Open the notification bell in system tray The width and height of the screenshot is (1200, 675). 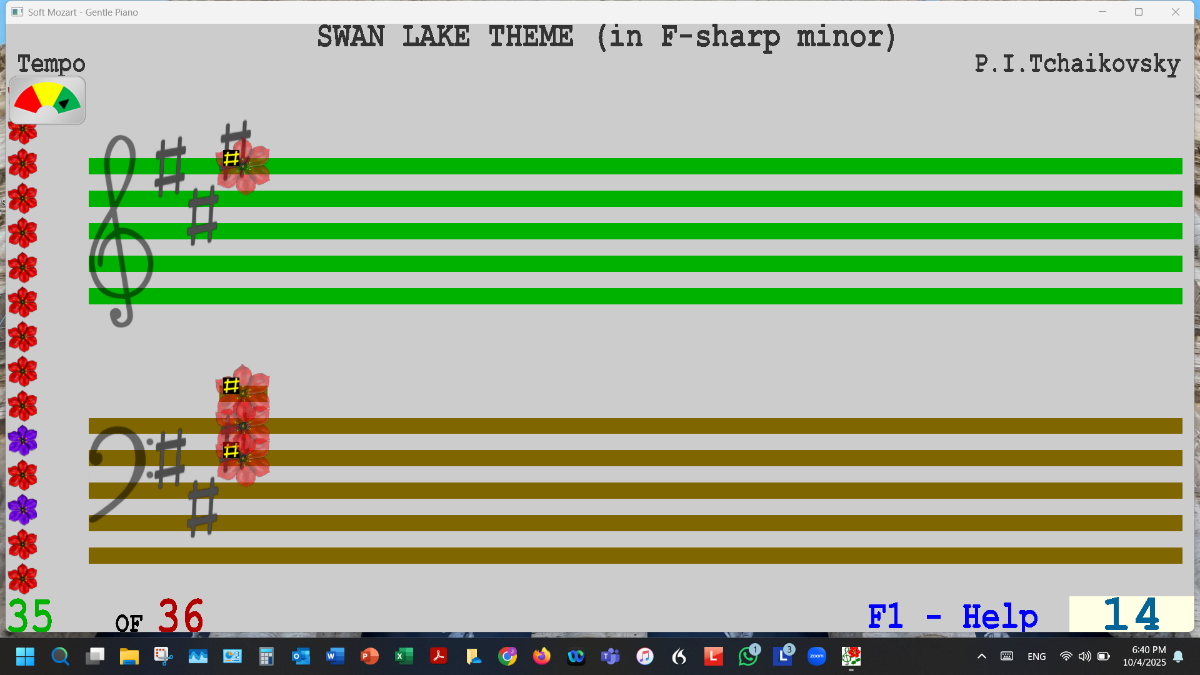click(x=1178, y=656)
